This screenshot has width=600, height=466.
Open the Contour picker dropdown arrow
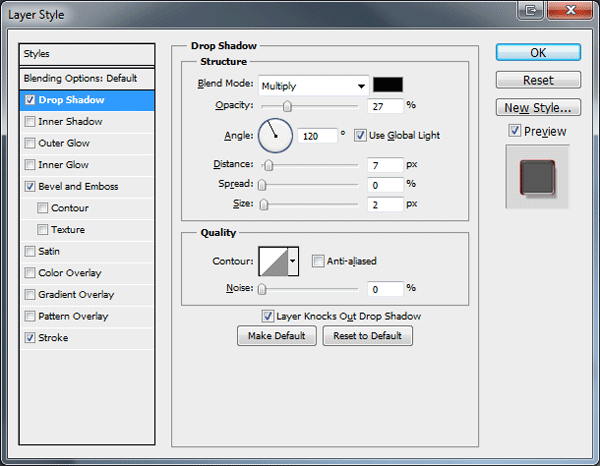point(293,261)
